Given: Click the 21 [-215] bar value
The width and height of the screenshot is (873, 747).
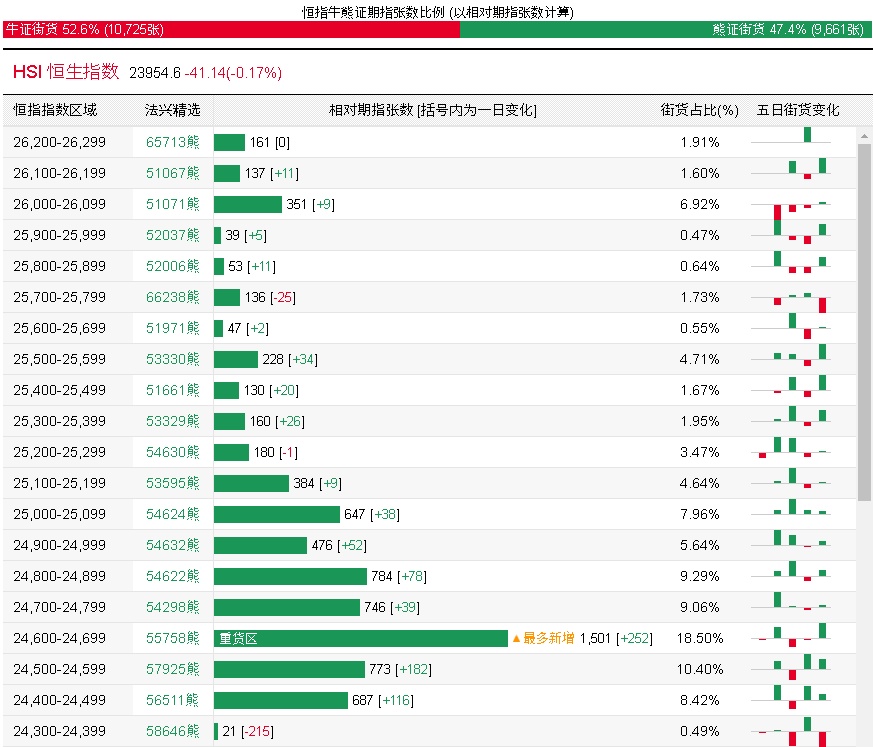Looking at the screenshot, I should (248, 731).
